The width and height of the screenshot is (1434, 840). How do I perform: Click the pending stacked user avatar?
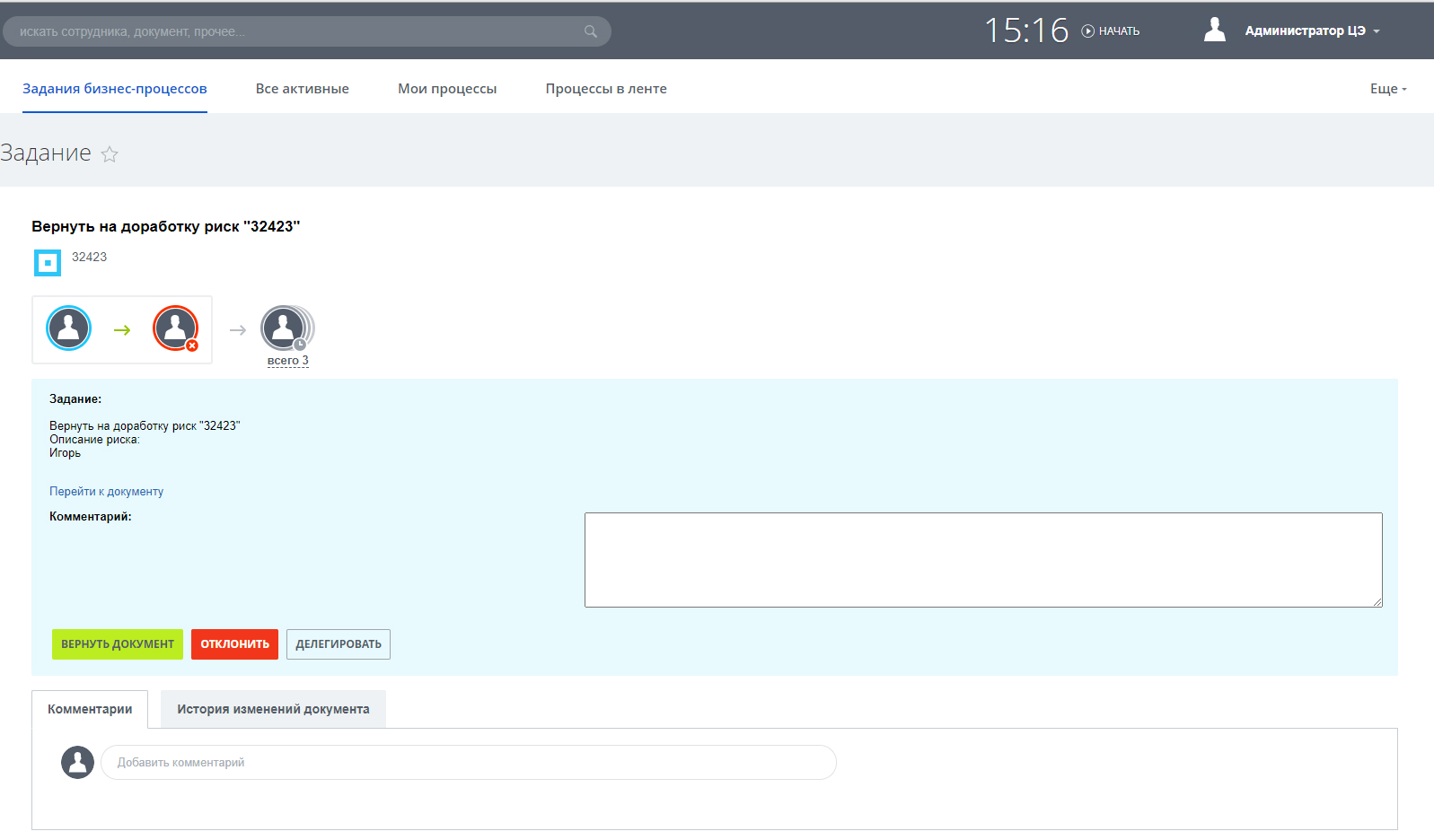285,328
